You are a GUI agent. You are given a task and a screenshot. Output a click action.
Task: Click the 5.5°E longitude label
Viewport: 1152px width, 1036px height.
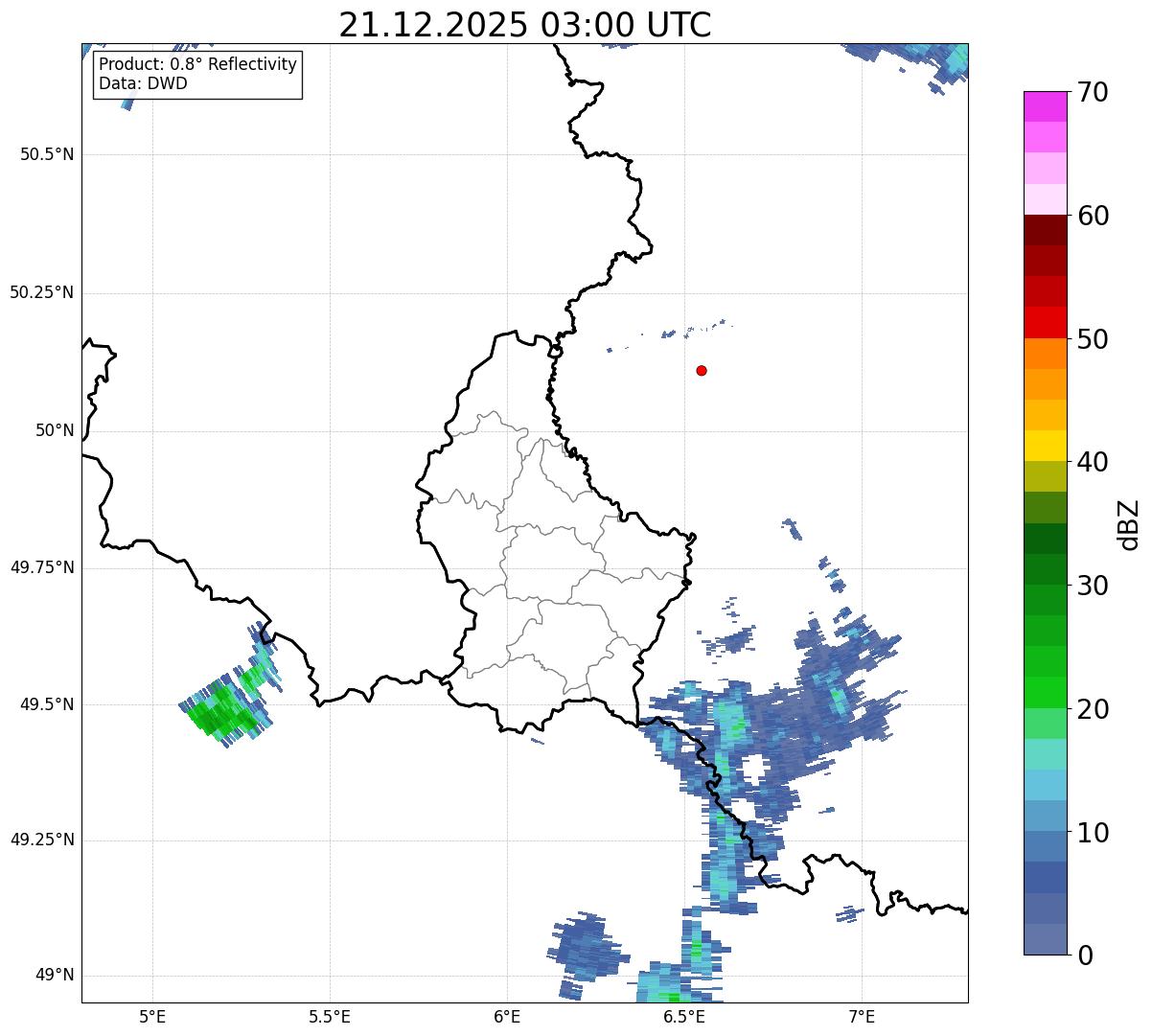(x=330, y=1017)
